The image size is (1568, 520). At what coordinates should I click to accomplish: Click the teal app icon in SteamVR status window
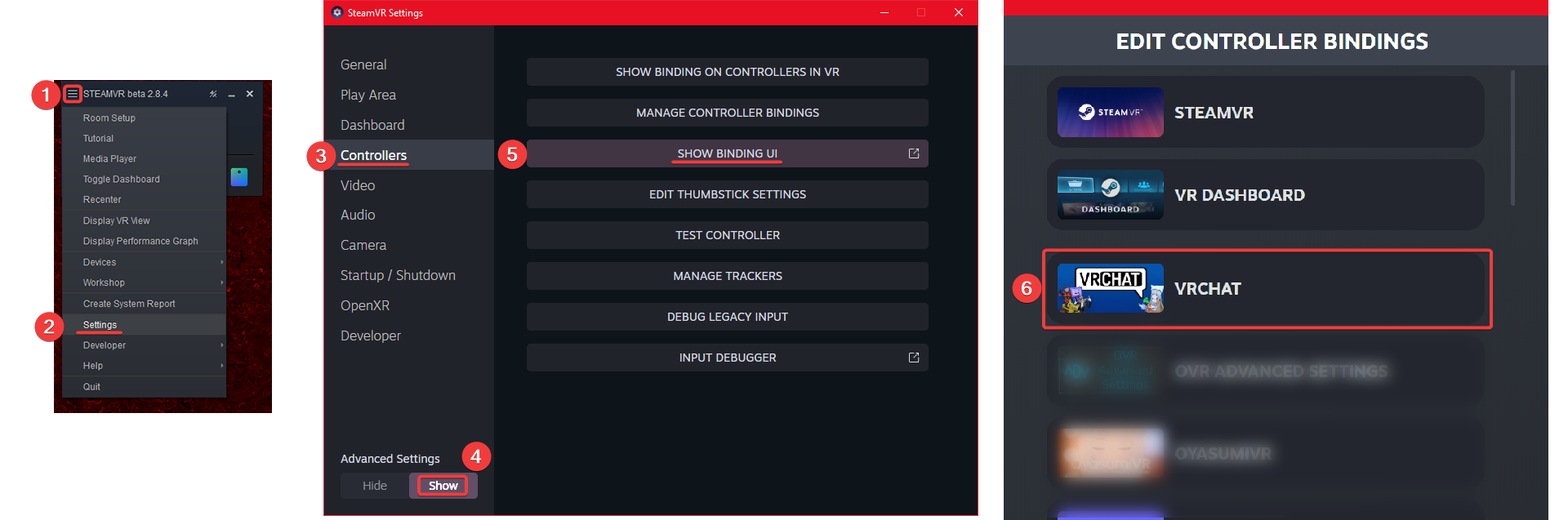coord(239,176)
